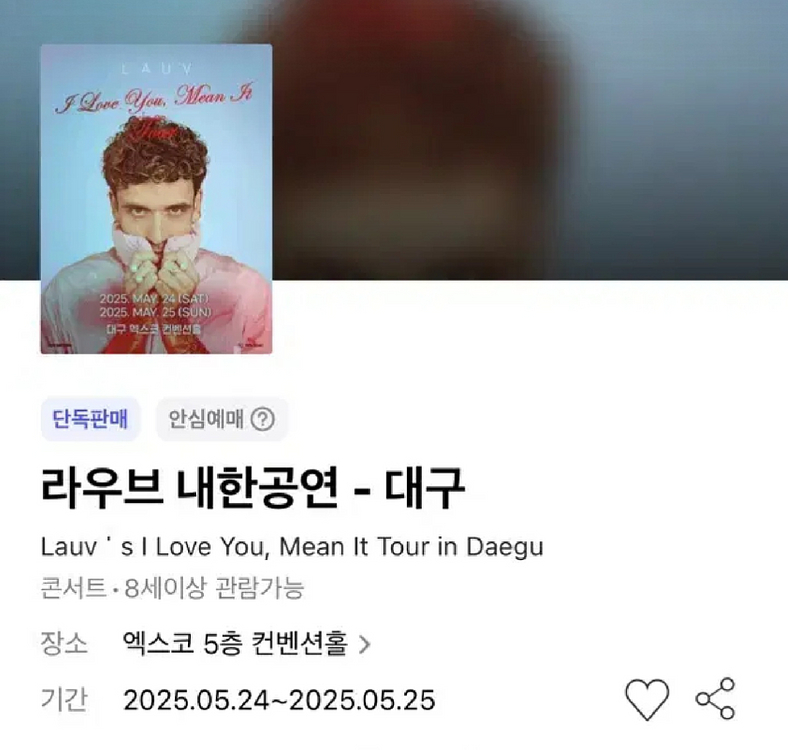Tap the 대구 엑스코 컨벤션홀 text on poster
This screenshot has height=750, width=788.
click(154, 329)
